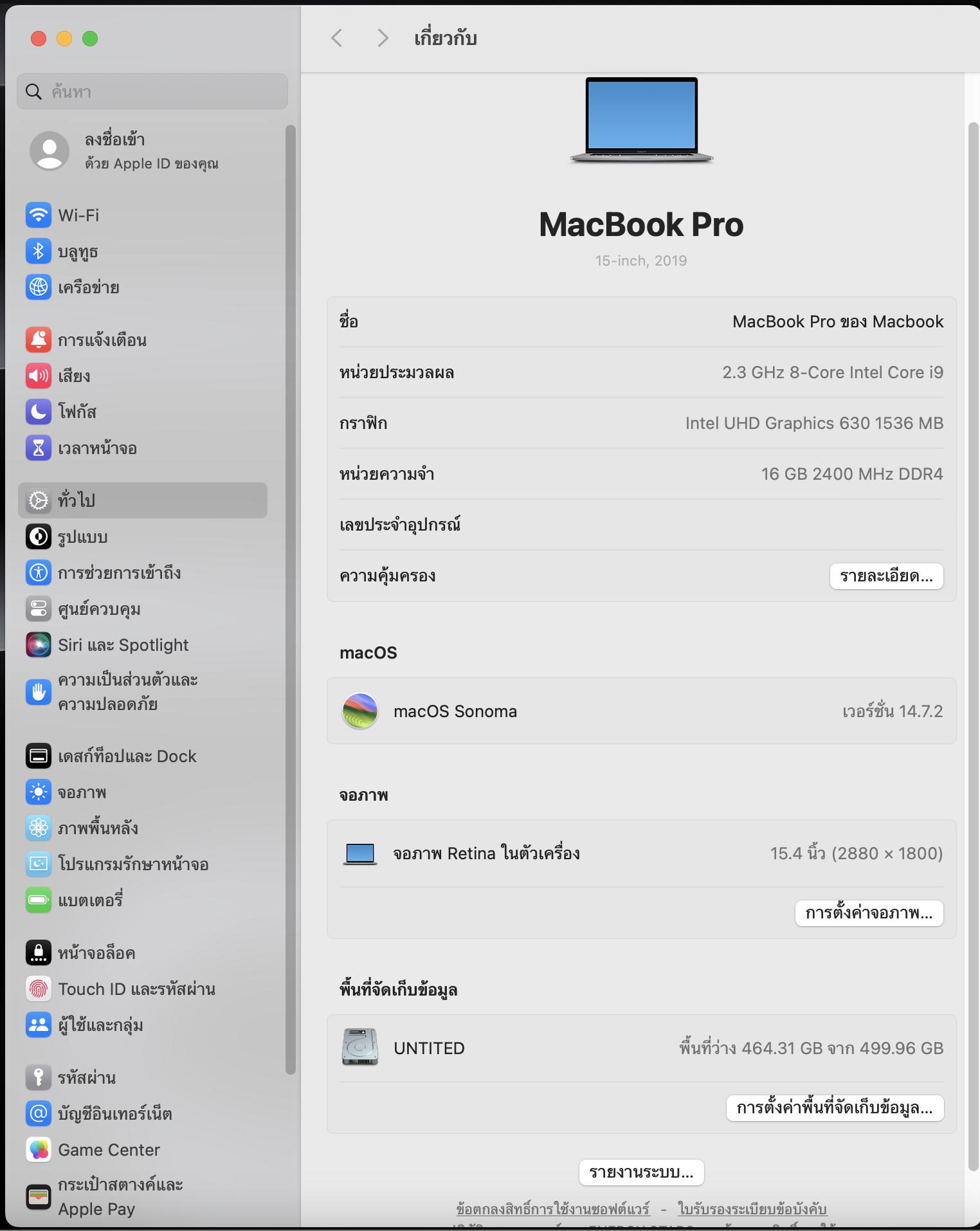Open Wallet and Apple Pay icon
This screenshot has width=980, height=1231.
click(39, 1197)
